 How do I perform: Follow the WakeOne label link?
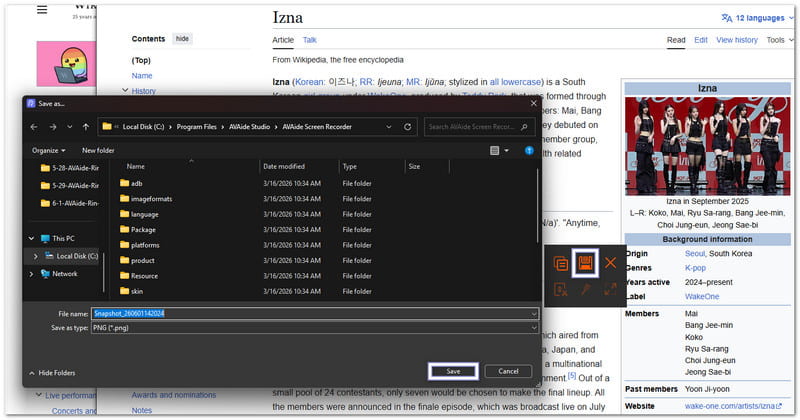pos(702,297)
